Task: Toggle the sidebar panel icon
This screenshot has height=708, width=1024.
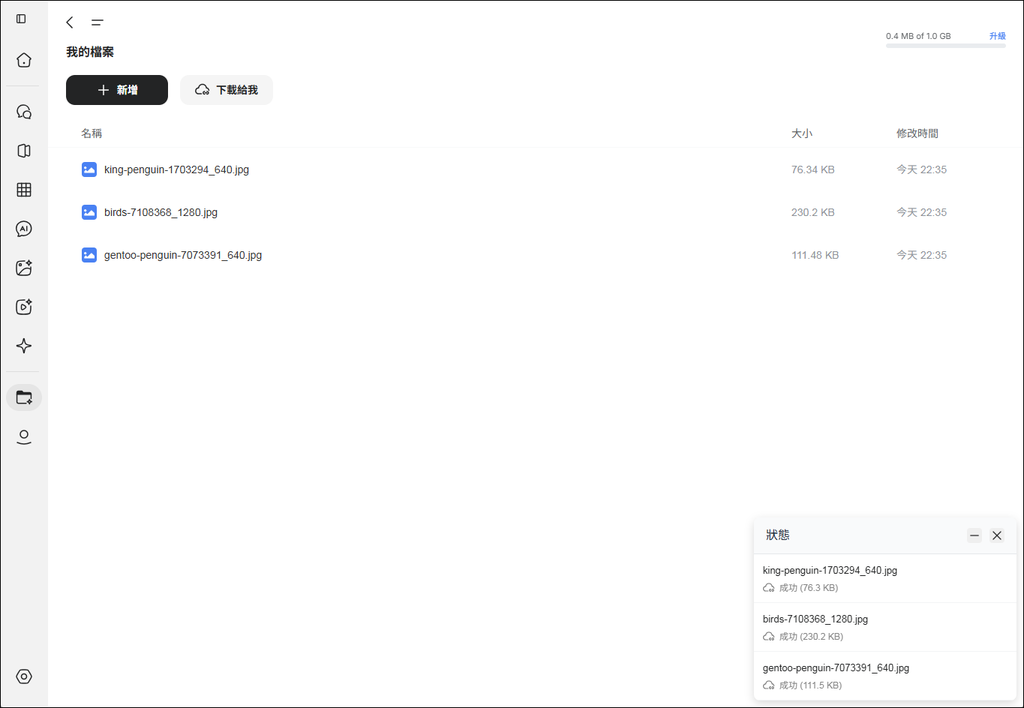Action: click(x=21, y=19)
